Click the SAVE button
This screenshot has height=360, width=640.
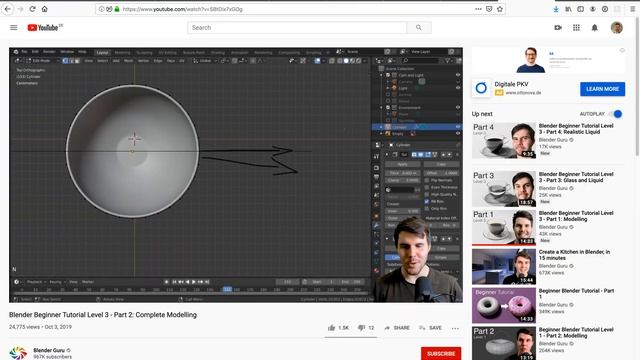click(431, 328)
